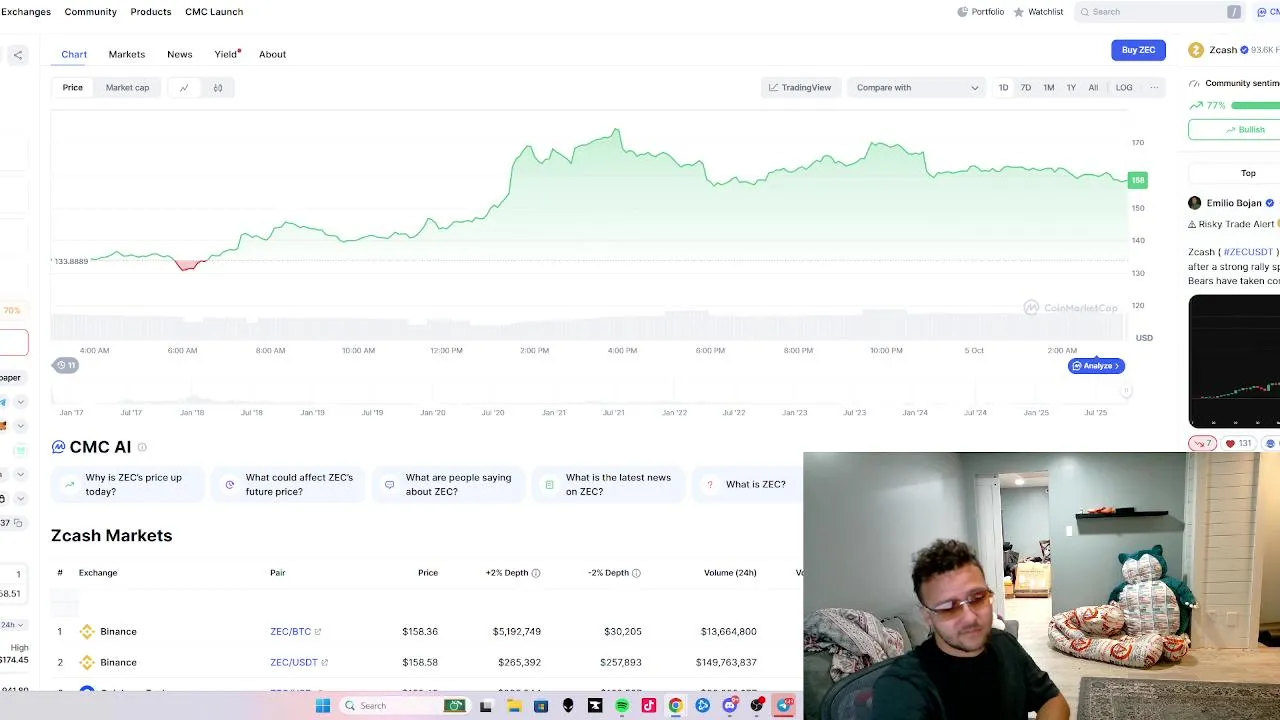Click the header Search field
The height and width of the screenshot is (720, 1280).
1159,12
